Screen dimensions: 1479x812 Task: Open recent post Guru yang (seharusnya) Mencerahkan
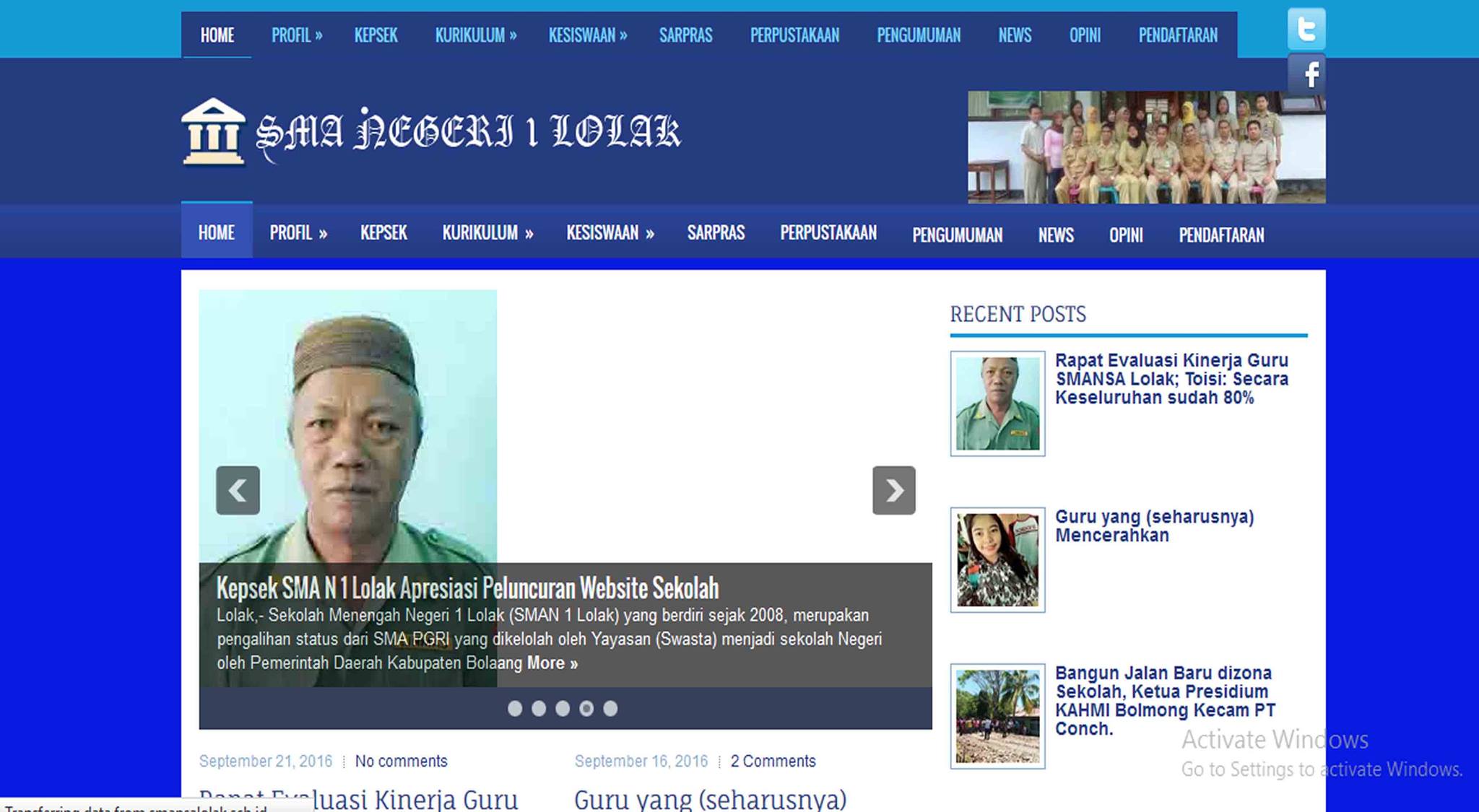[1154, 526]
